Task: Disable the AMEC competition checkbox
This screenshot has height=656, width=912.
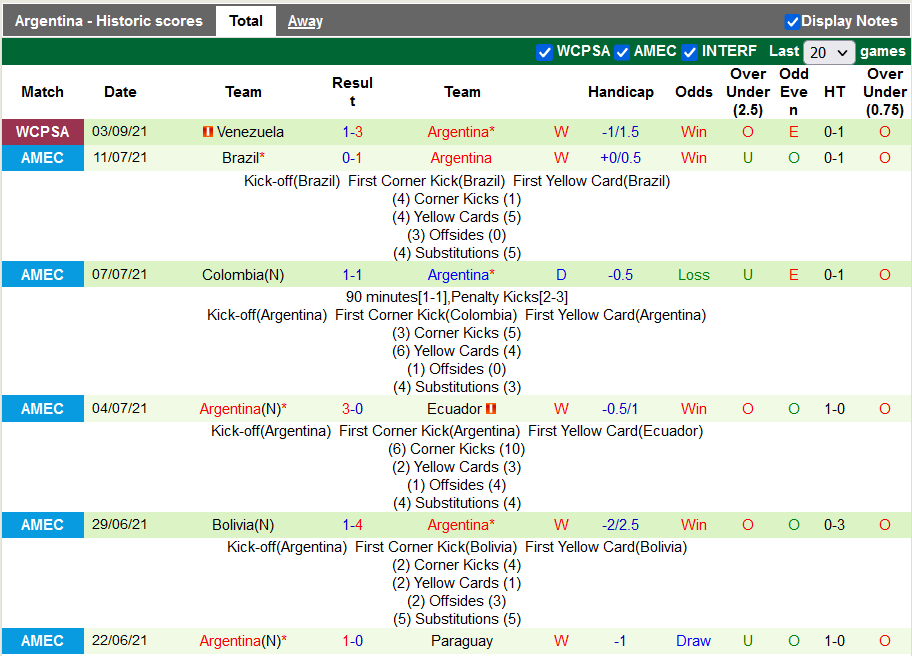Action: [x=622, y=52]
